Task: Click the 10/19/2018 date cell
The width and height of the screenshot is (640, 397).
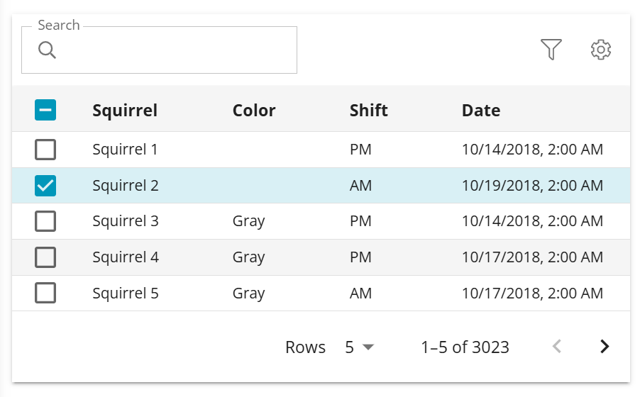Action: 532,186
